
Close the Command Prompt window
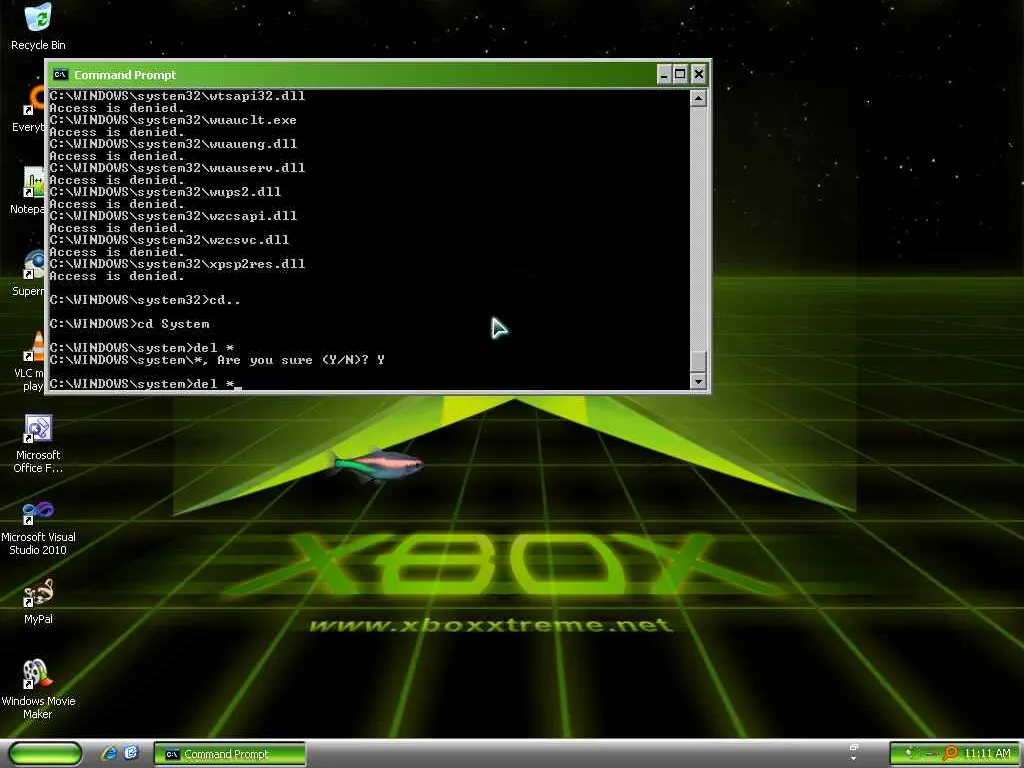point(698,74)
